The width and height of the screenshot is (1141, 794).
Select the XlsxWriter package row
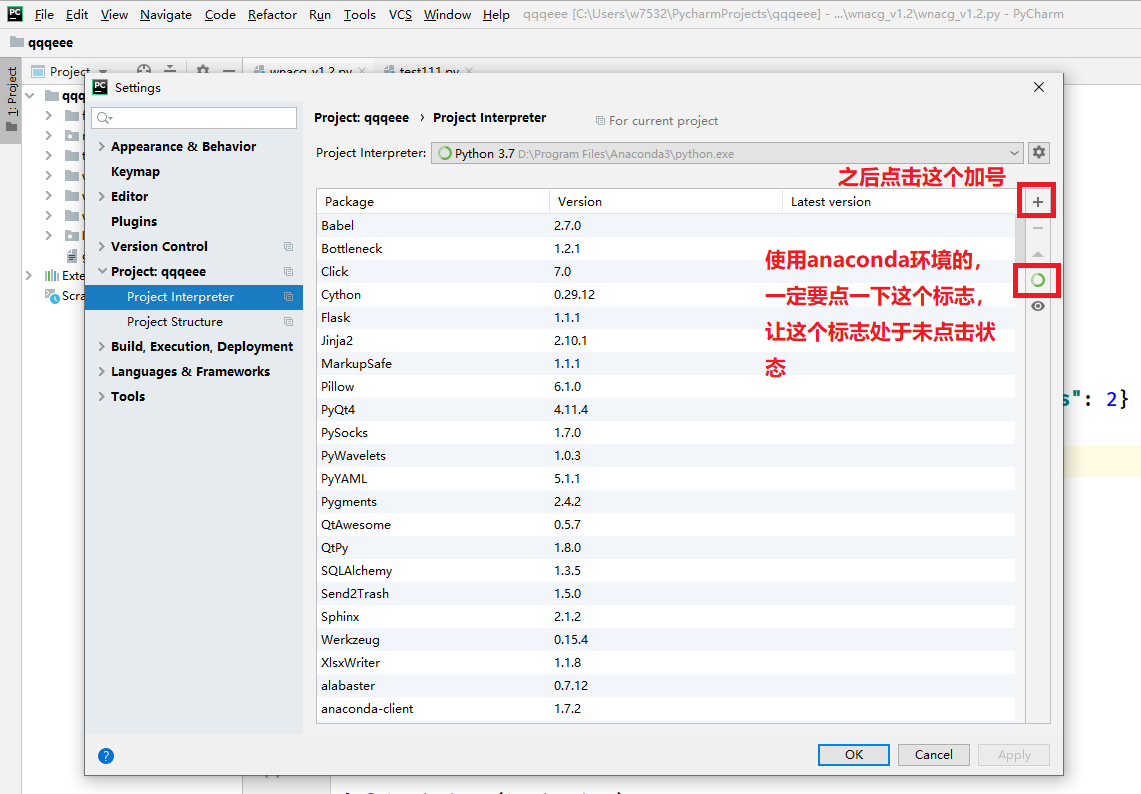pyautogui.click(x=666, y=663)
